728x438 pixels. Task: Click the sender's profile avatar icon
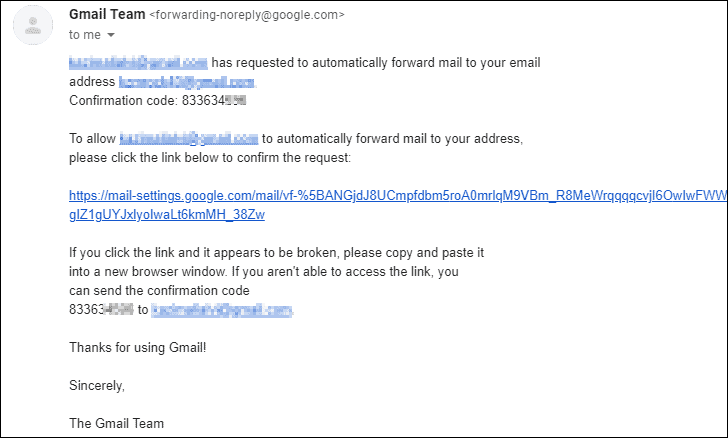(x=33, y=26)
